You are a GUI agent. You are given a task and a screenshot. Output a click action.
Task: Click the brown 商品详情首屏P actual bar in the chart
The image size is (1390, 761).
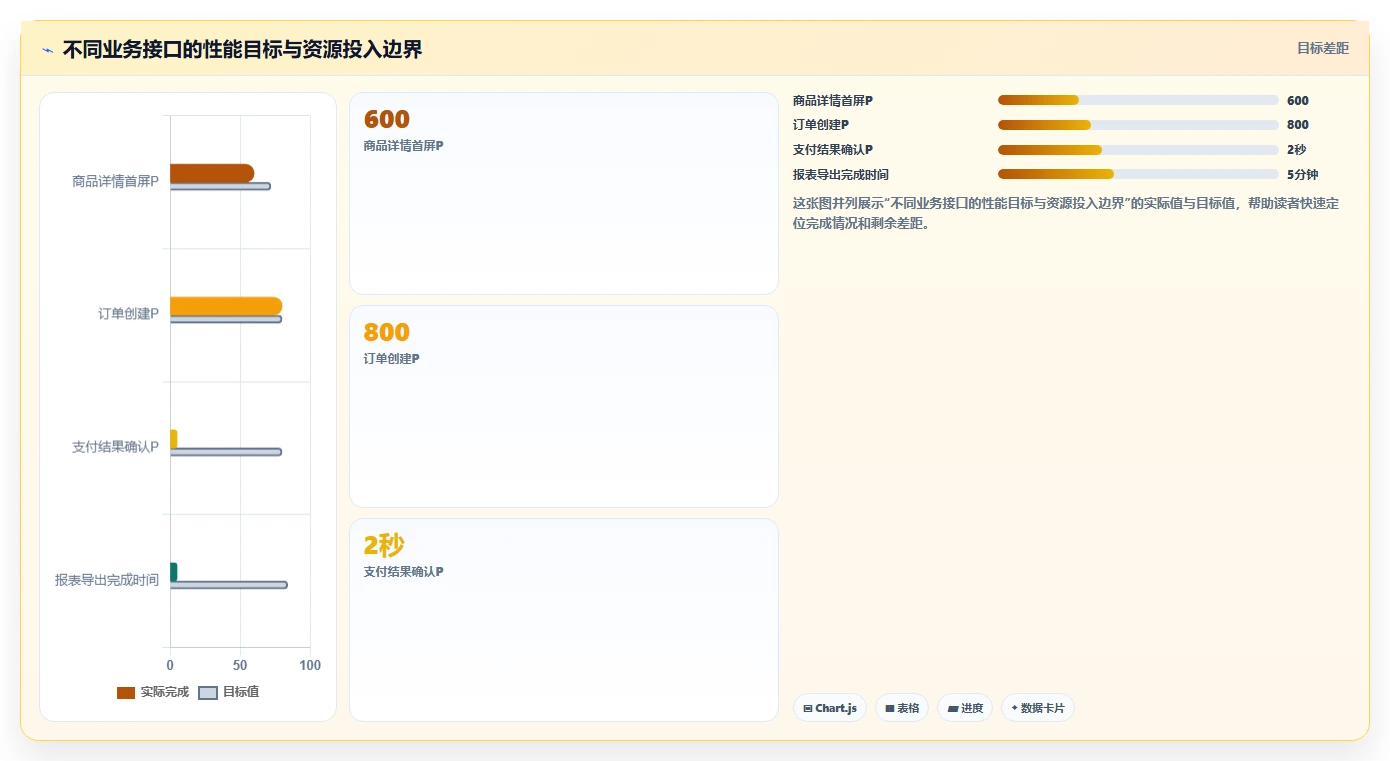tap(212, 173)
